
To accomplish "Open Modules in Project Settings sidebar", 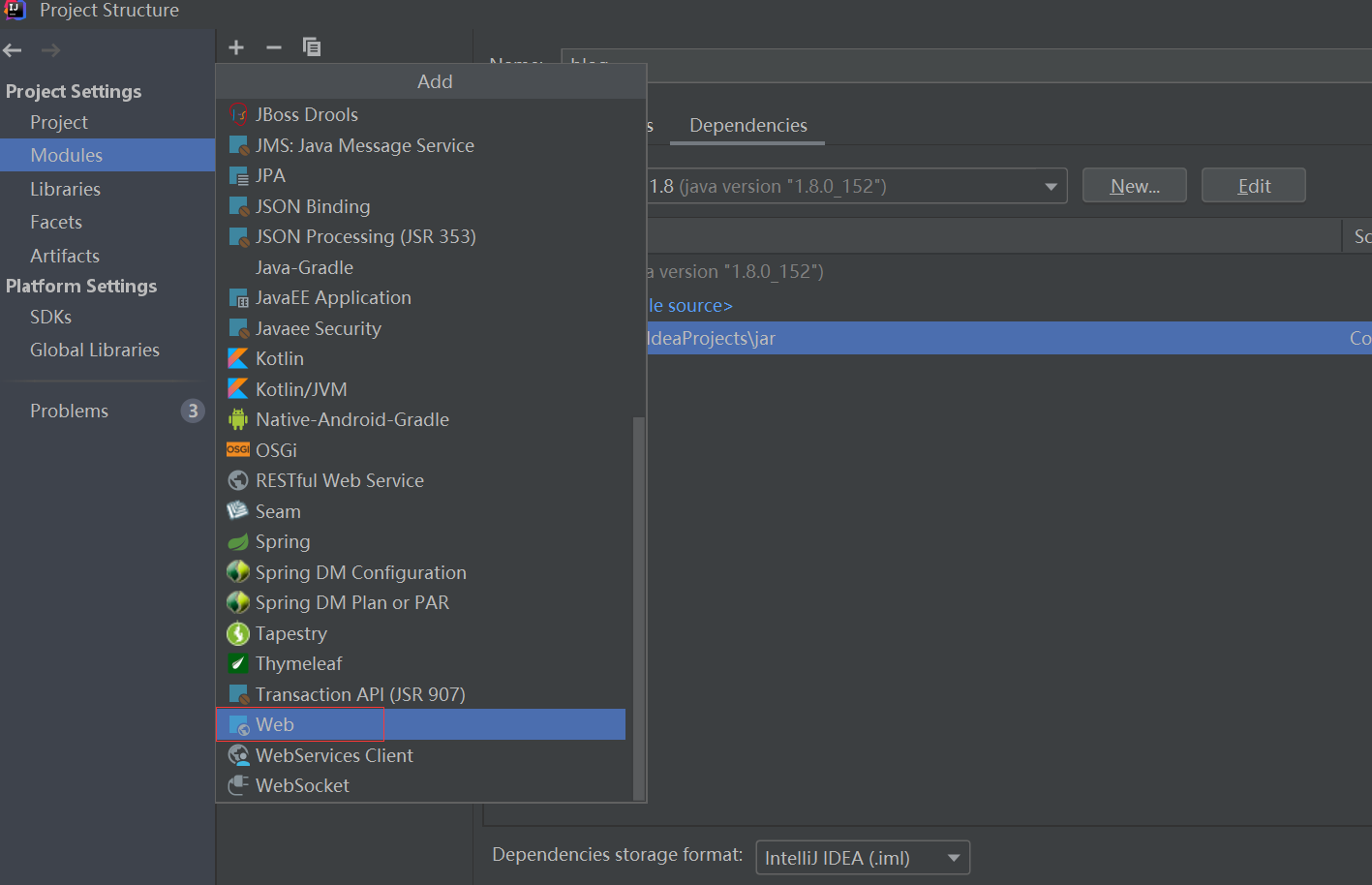I will tap(68, 155).
